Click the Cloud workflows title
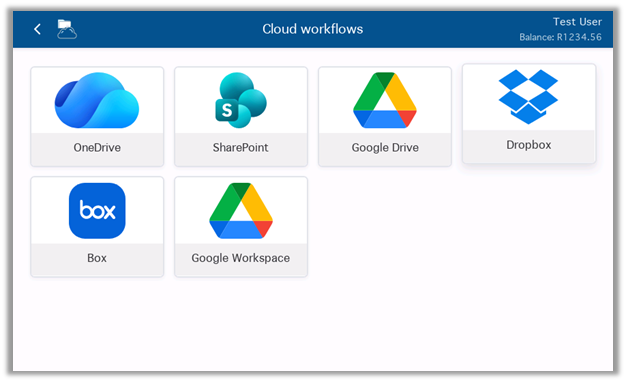 (313, 29)
